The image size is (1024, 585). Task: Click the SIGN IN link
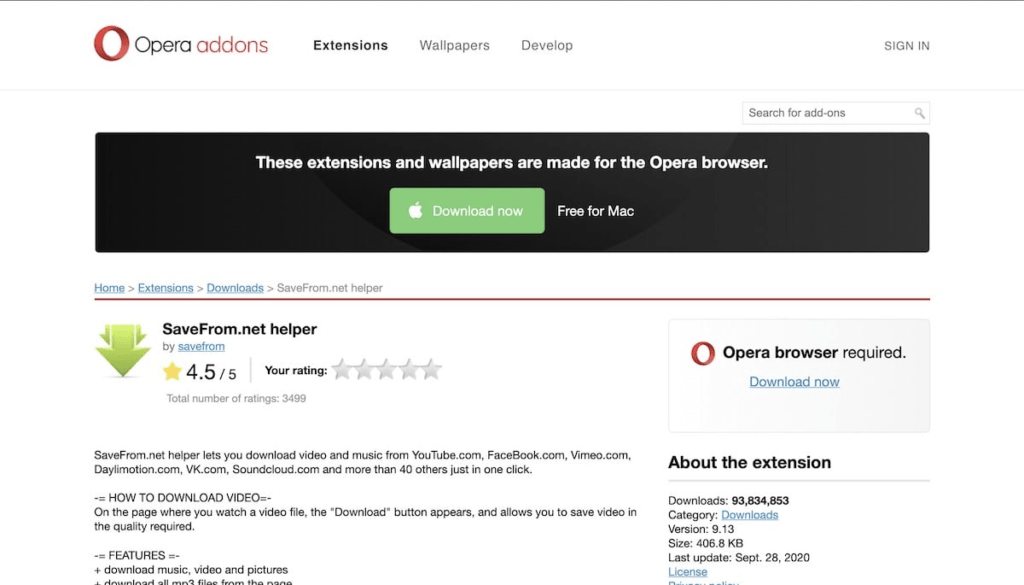tap(906, 46)
